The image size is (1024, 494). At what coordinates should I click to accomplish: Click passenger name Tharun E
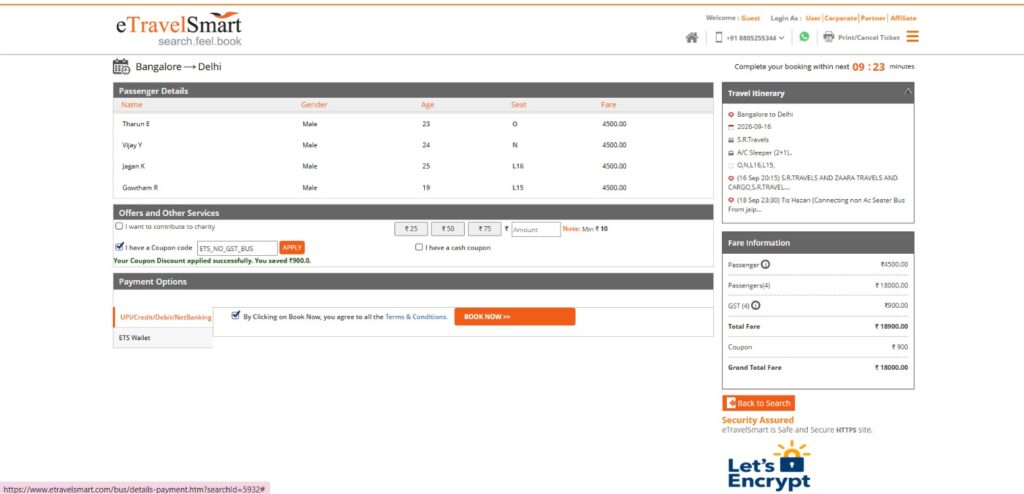[x=136, y=124]
